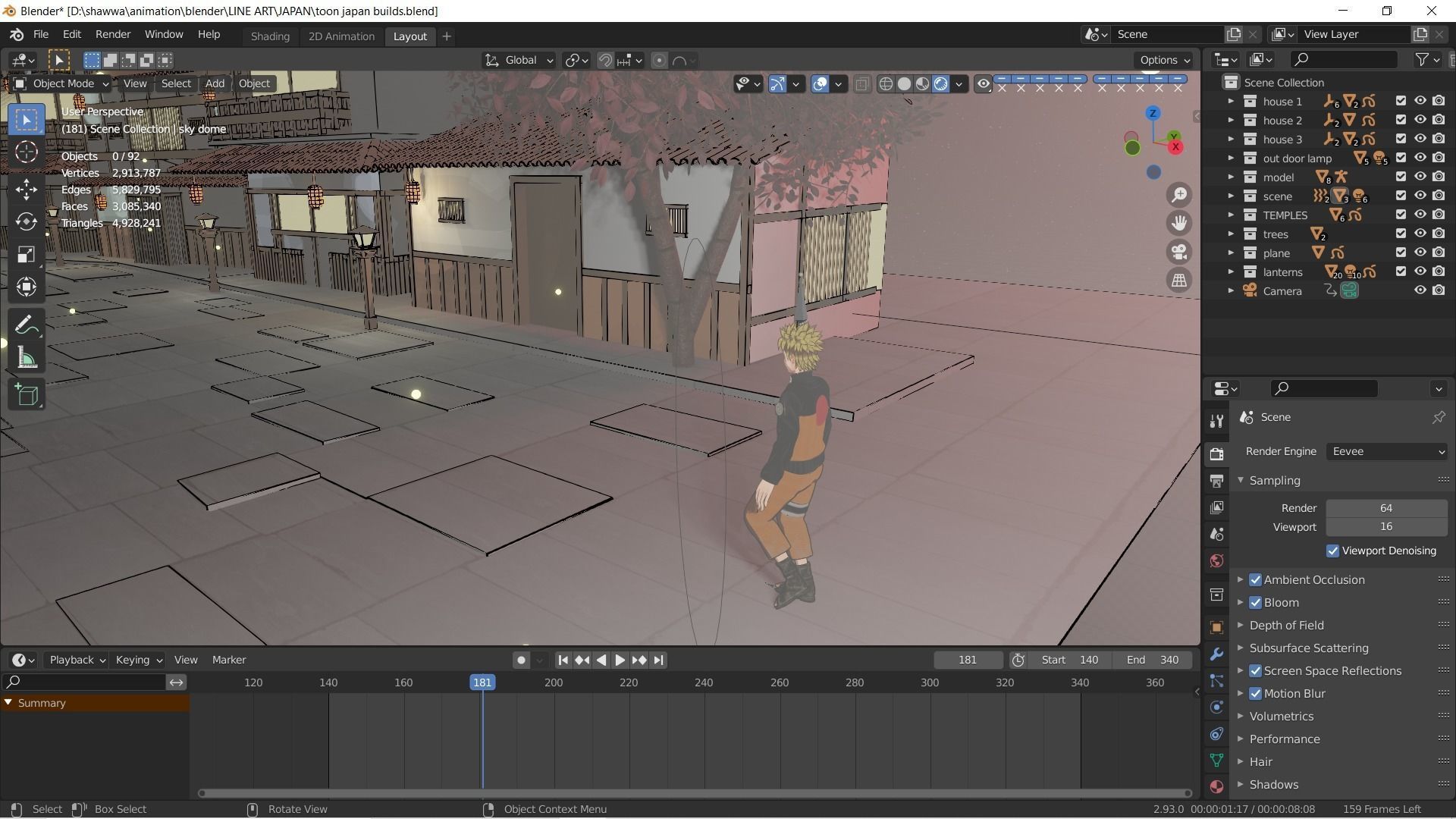
Task: Open the Render Engine Eevee dropdown
Action: point(1386,451)
